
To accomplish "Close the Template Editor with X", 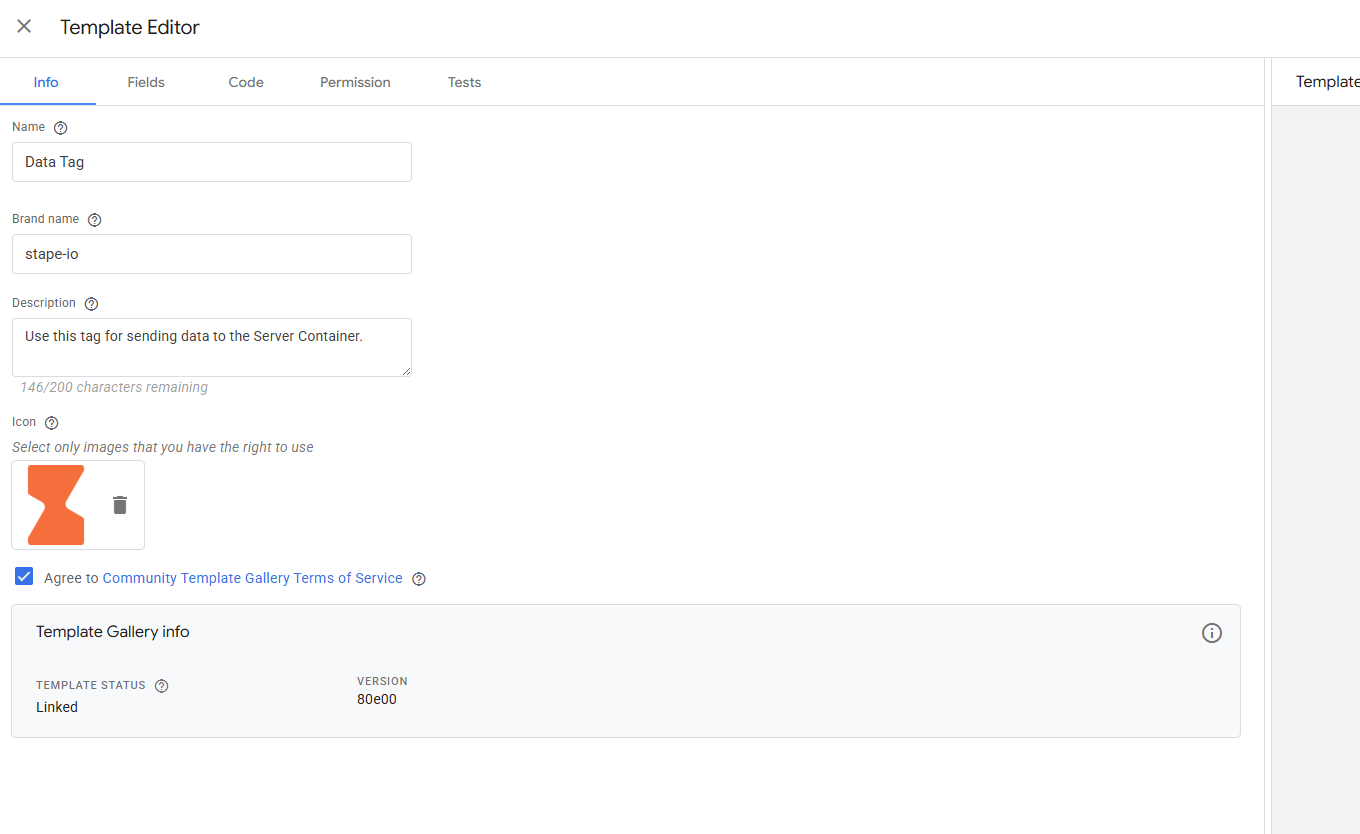I will click(x=24, y=27).
